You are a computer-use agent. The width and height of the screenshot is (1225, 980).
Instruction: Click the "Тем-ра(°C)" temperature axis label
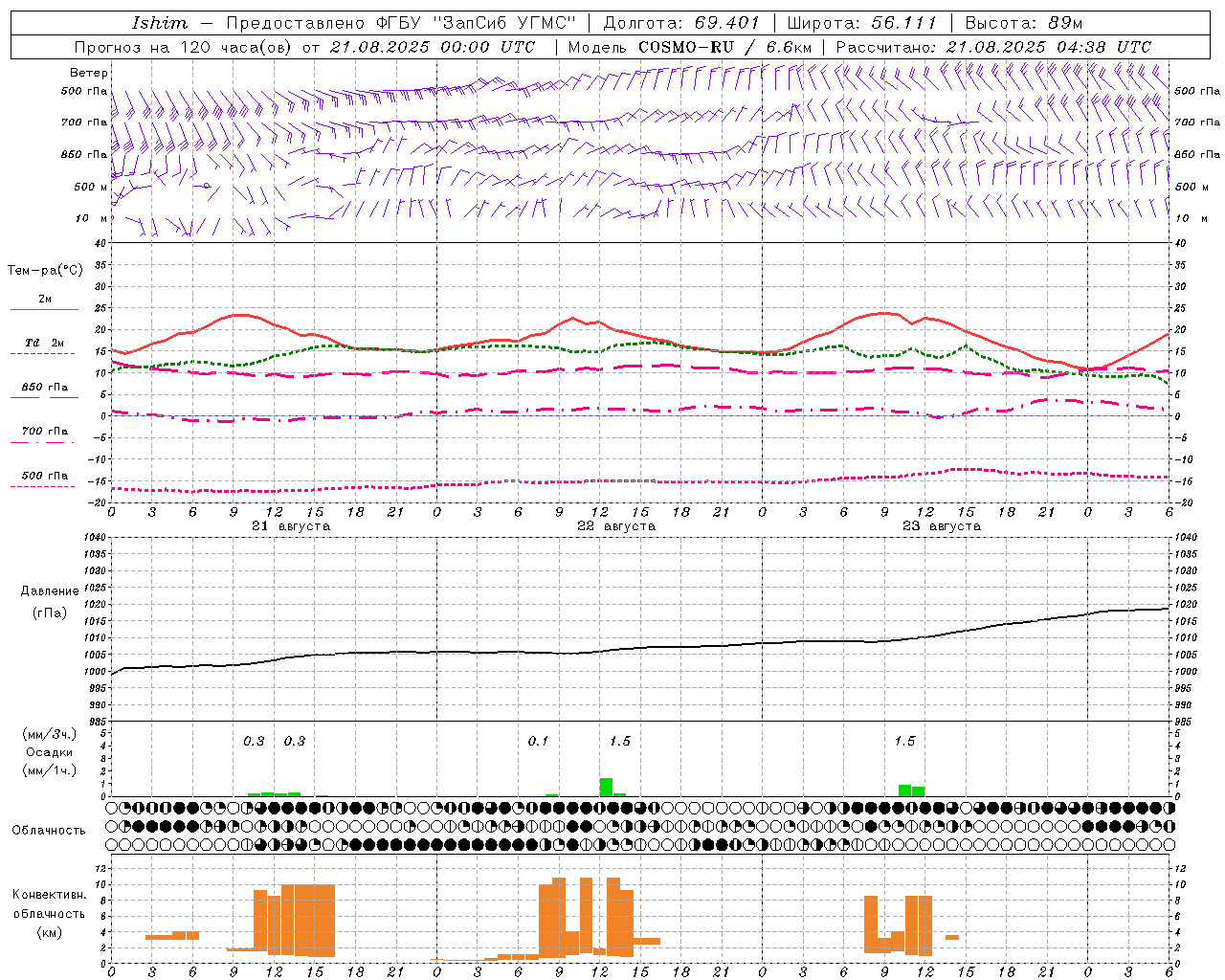(45, 271)
